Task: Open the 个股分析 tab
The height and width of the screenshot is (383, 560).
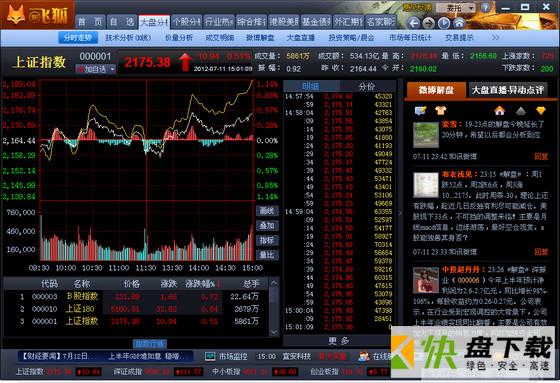Action: point(186,22)
